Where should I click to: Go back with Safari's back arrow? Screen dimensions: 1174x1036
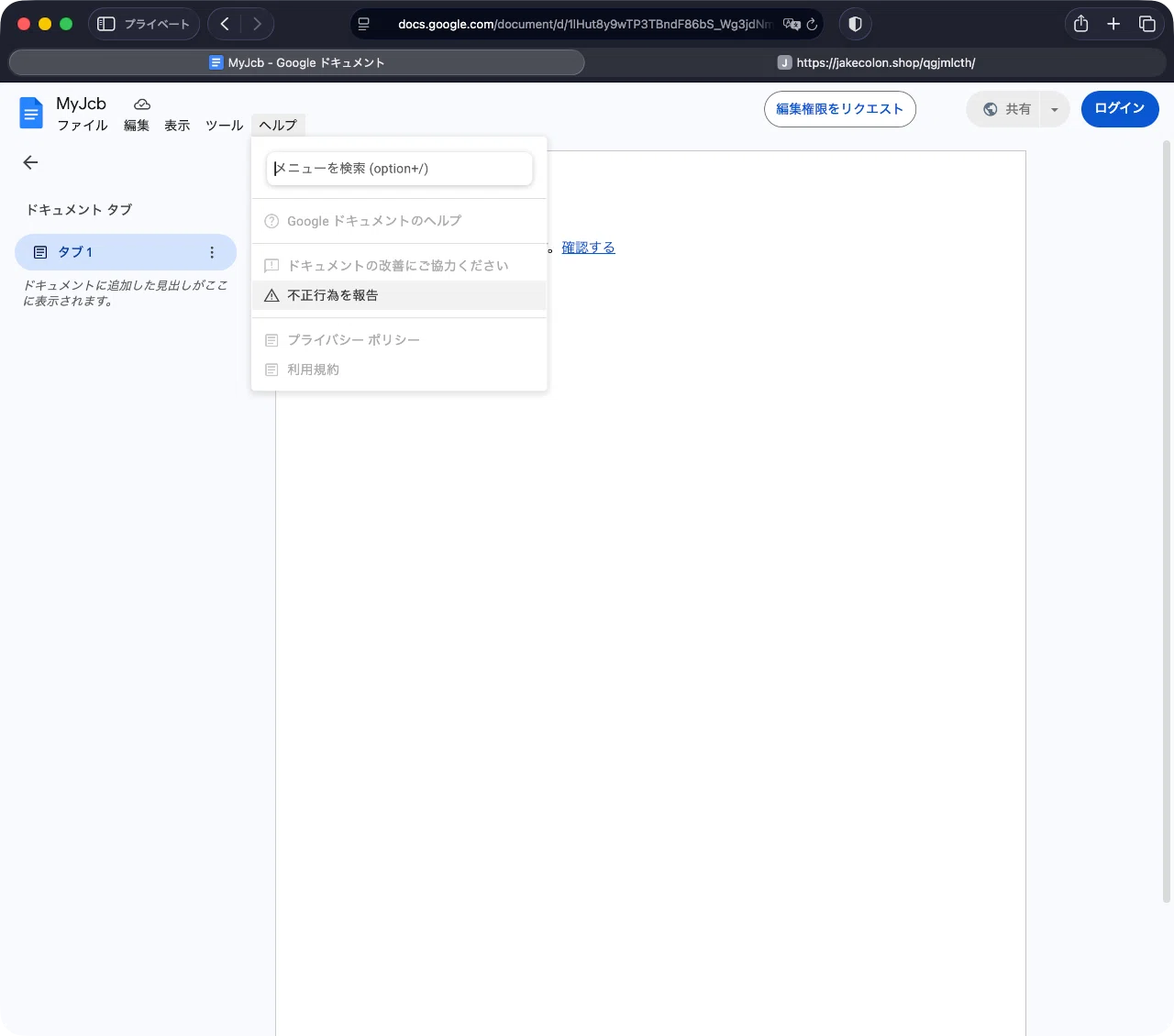[x=225, y=24]
